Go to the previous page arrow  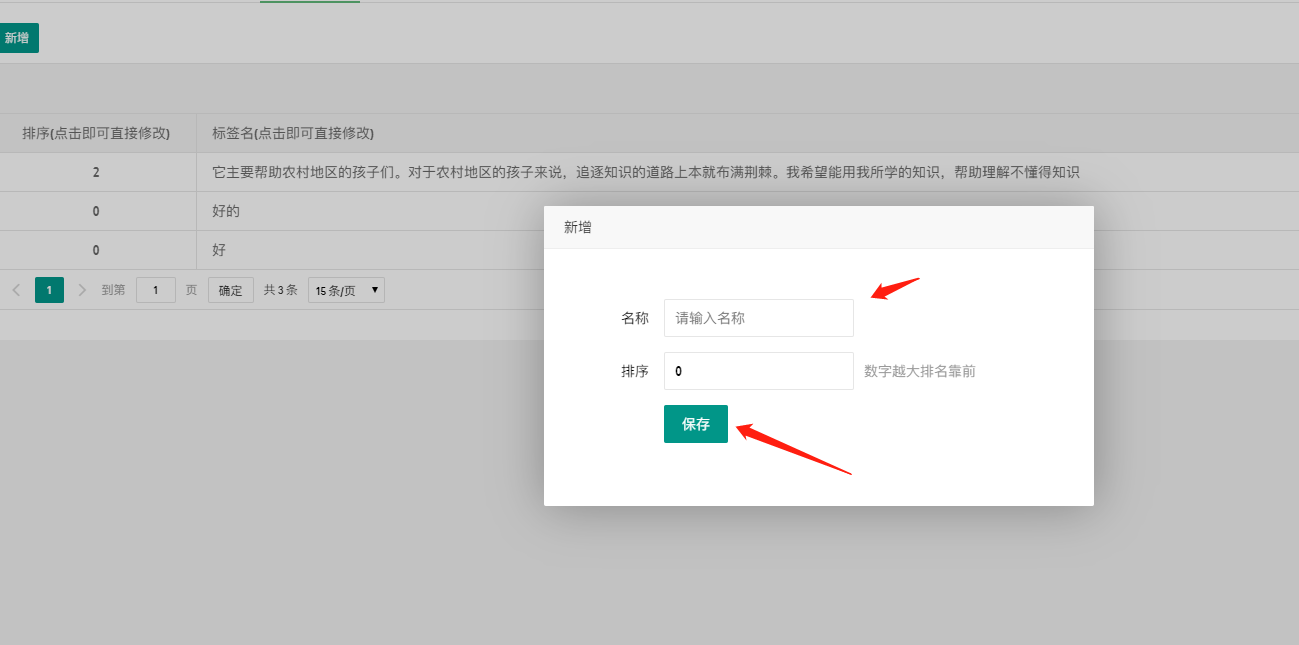coord(16,290)
